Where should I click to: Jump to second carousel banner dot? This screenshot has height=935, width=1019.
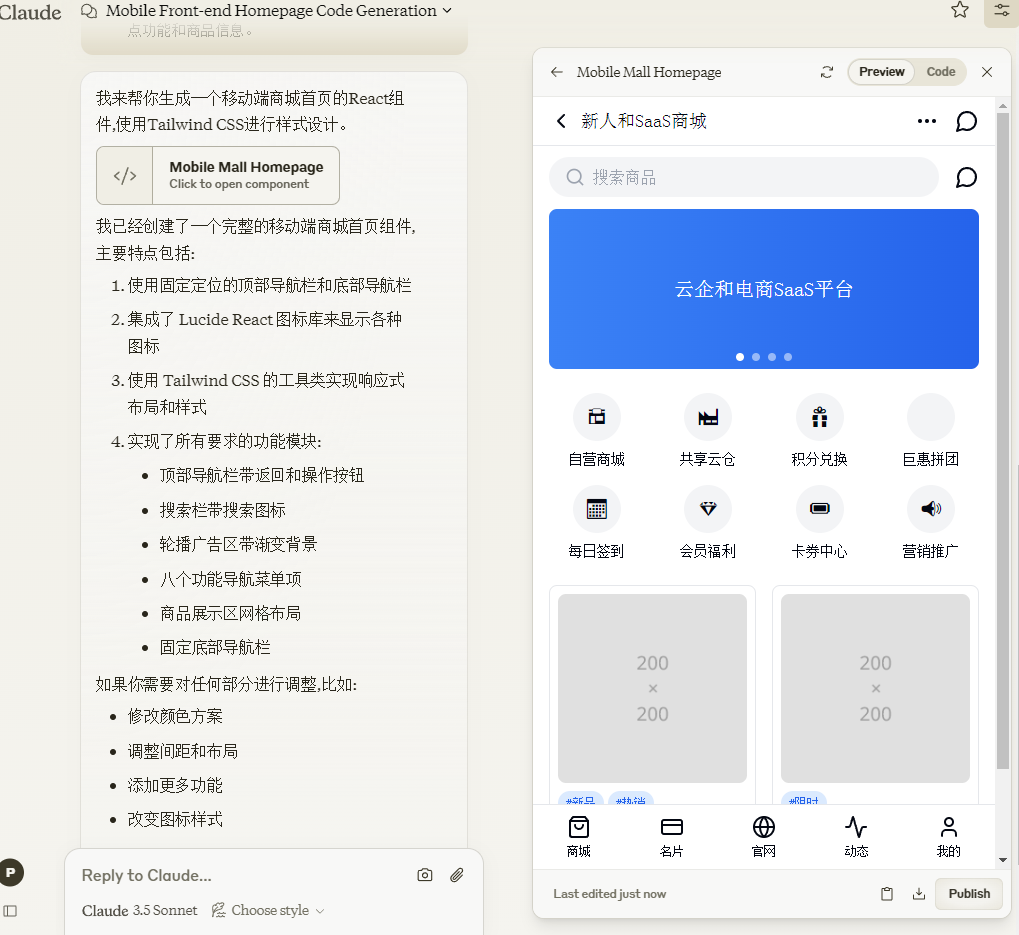click(x=756, y=357)
